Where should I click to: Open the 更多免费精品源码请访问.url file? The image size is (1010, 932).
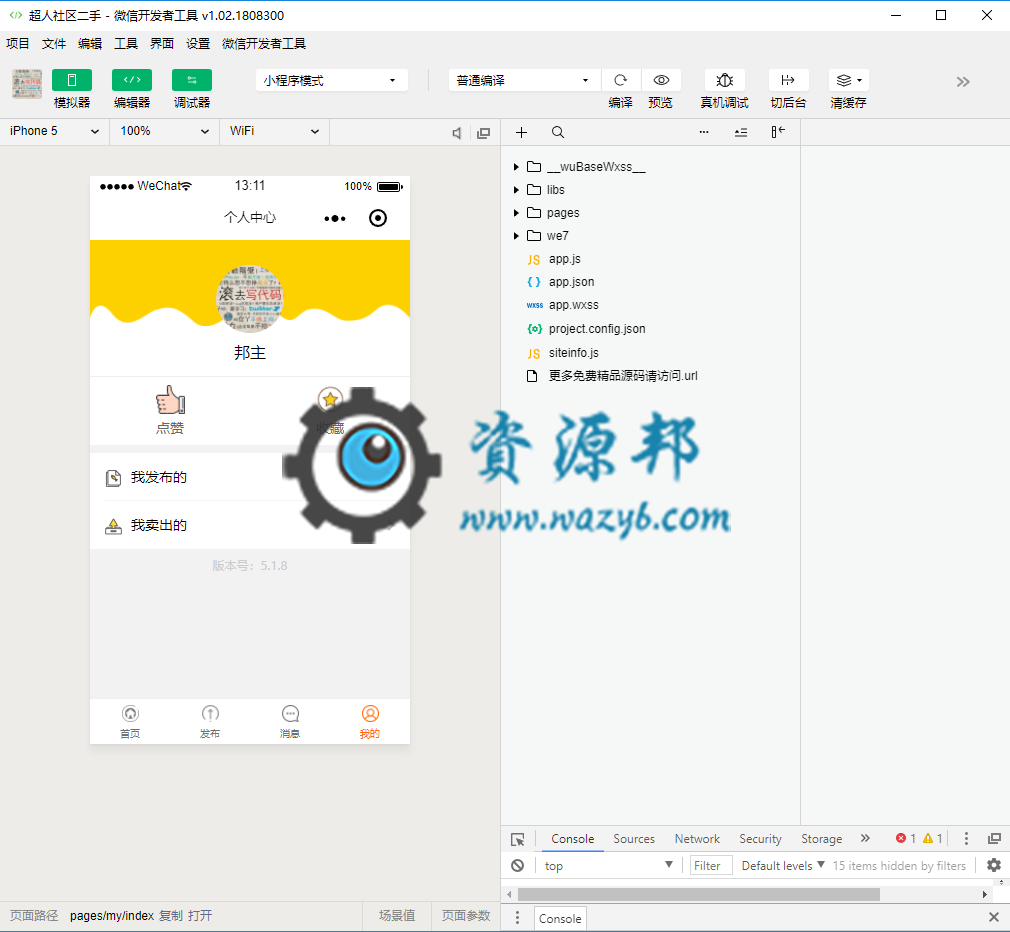623,376
